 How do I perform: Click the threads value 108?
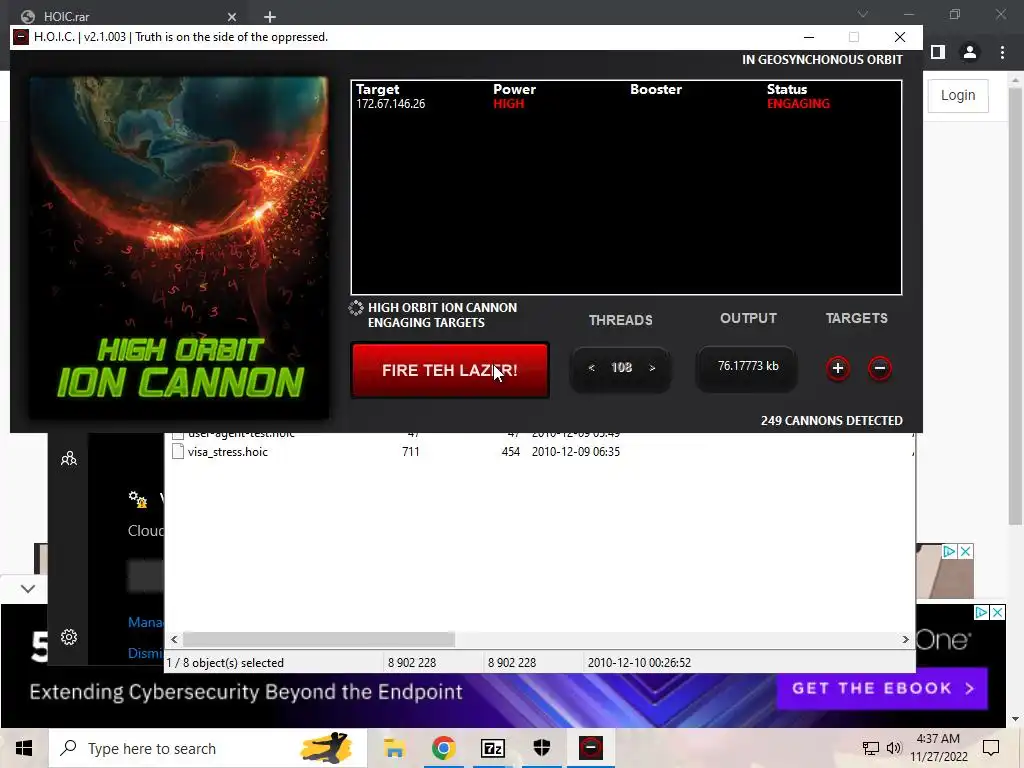[621, 368]
